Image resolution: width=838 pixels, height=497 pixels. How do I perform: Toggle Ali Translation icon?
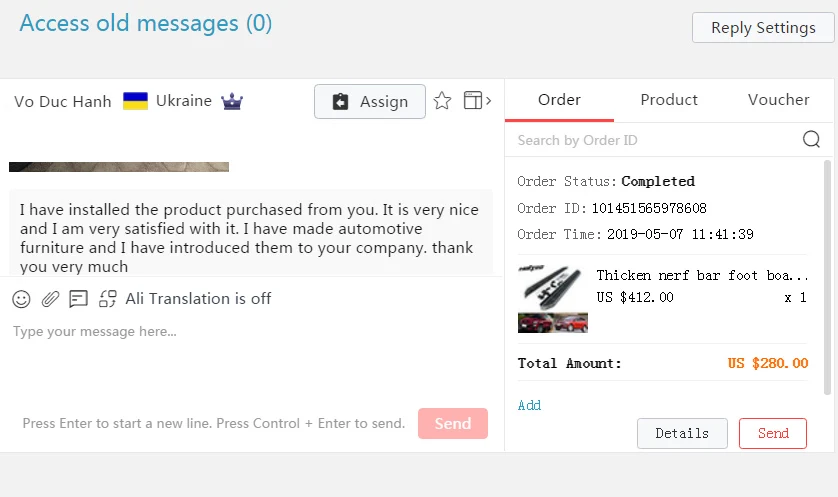pyautogui.click(x=107, y=299)
